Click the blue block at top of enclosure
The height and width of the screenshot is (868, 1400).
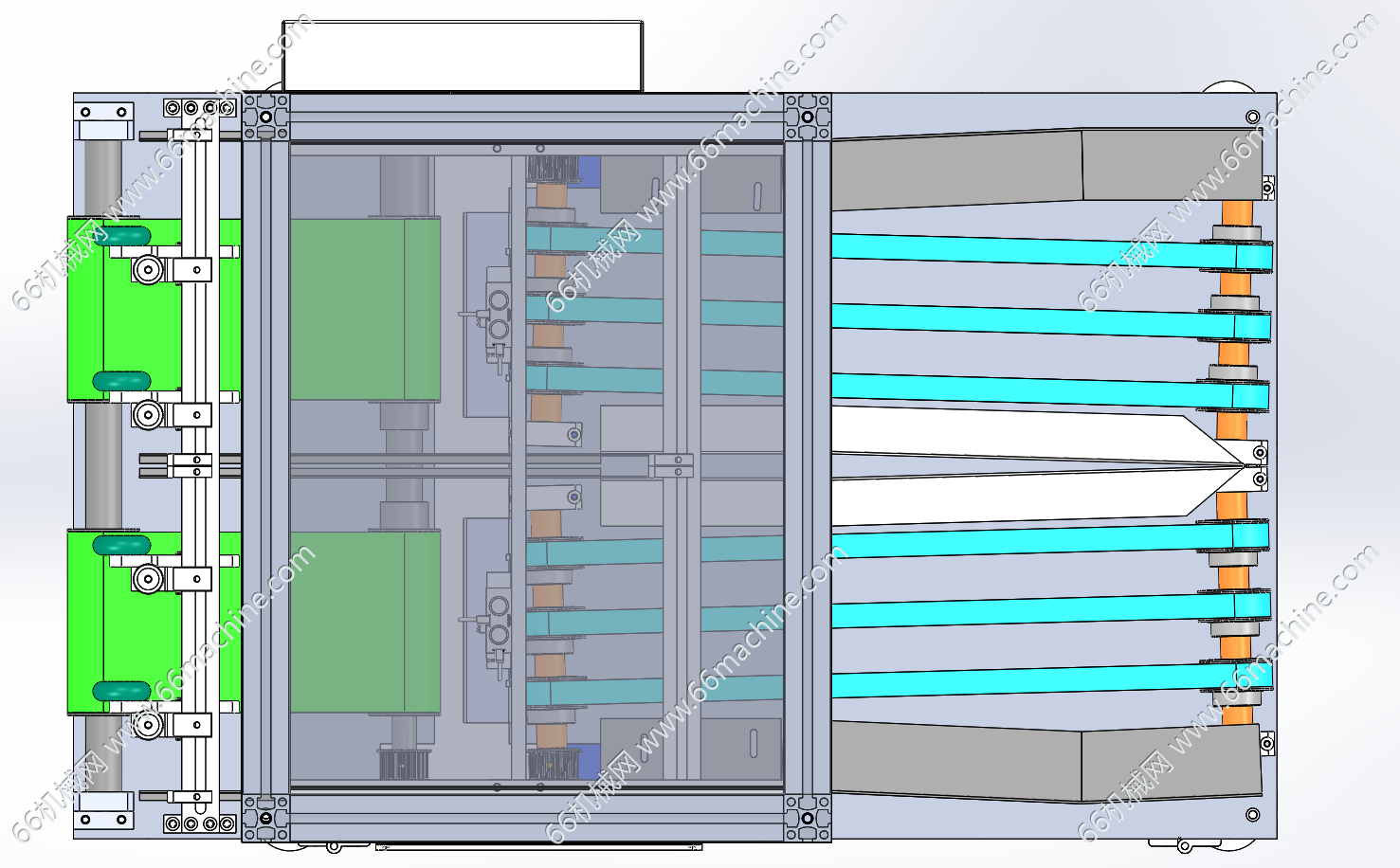tap(589, 172)
